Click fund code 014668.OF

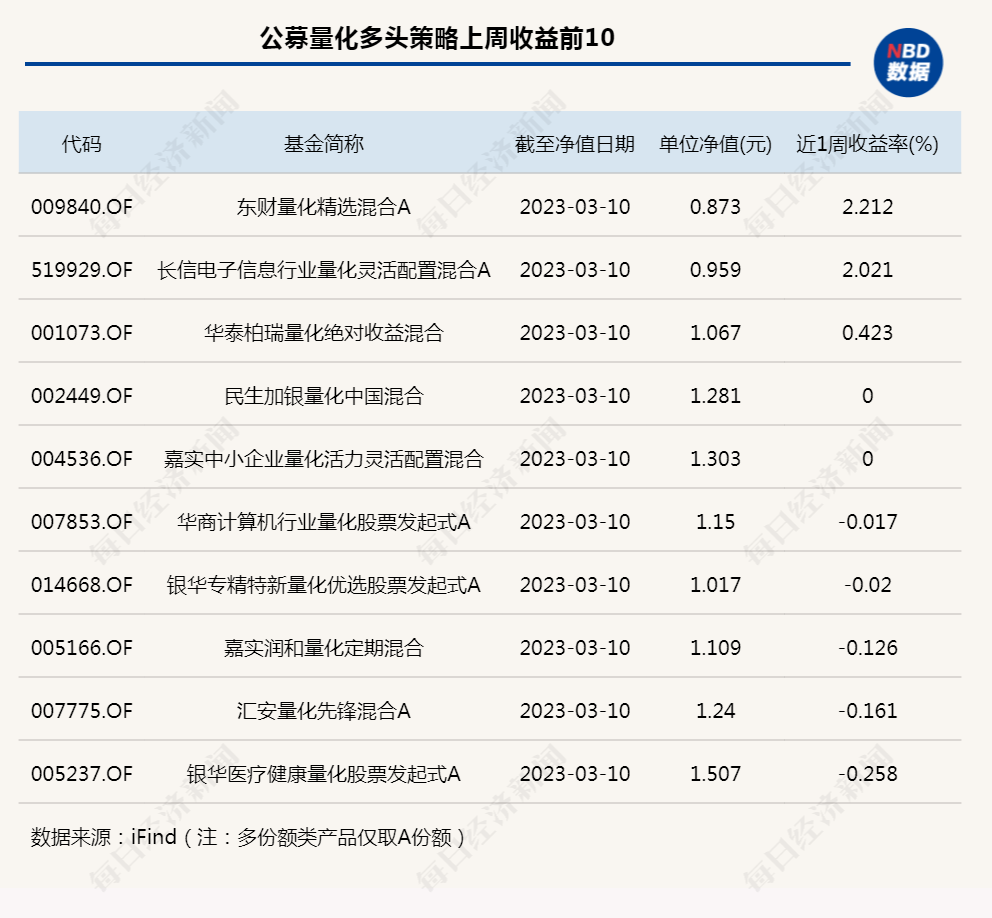tap(81, 585)
